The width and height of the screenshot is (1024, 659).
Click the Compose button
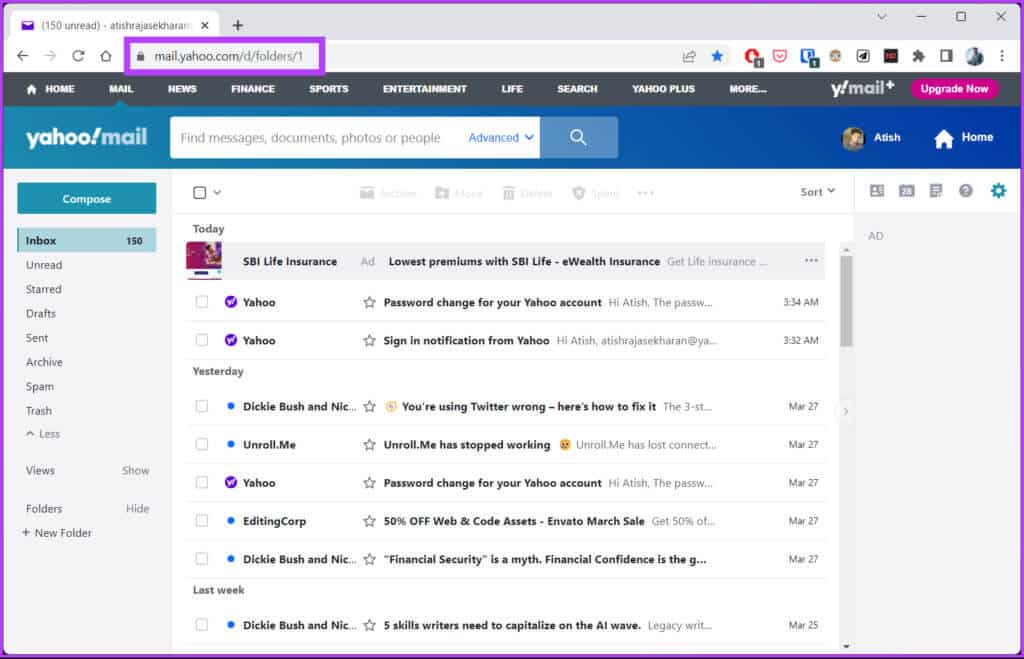(x=87, y=199)
